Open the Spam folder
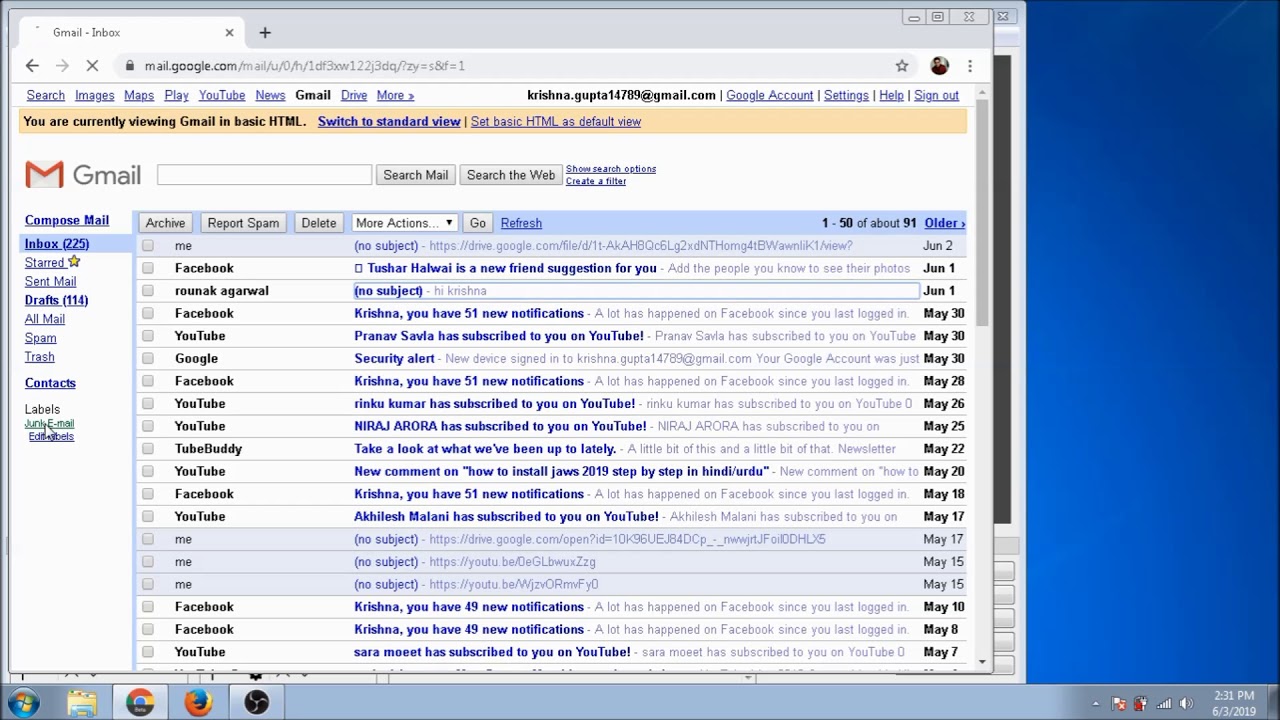This screenshot has width=1280, height=720. [x=40, y=338]
